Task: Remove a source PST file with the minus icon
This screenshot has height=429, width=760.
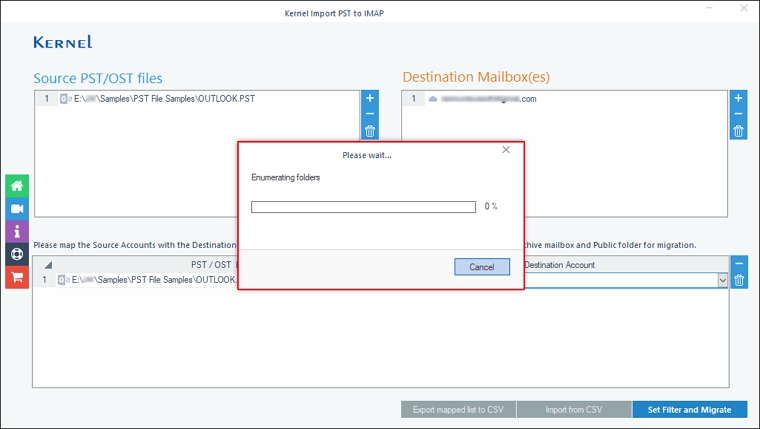Action: coord(369,114)
